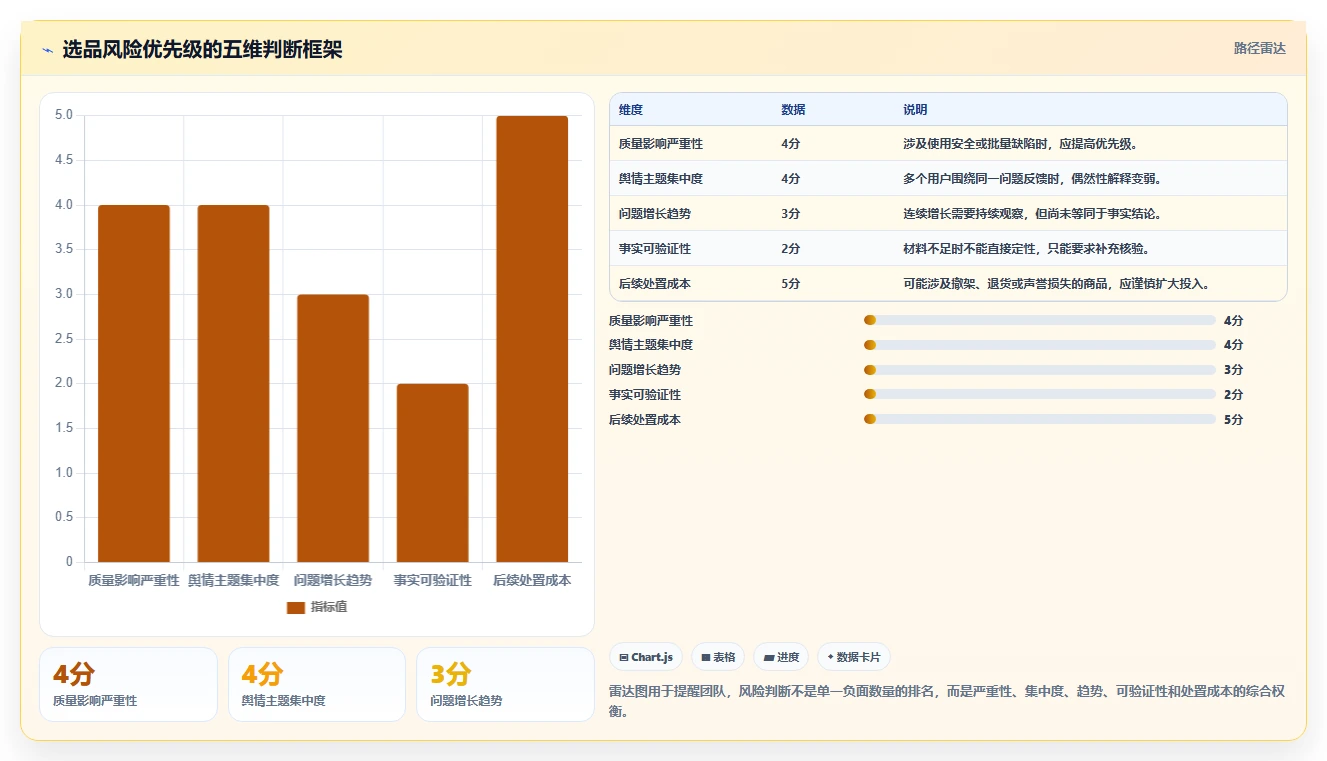Click the 问题增长趋势 progress bar

[1040, 370]
